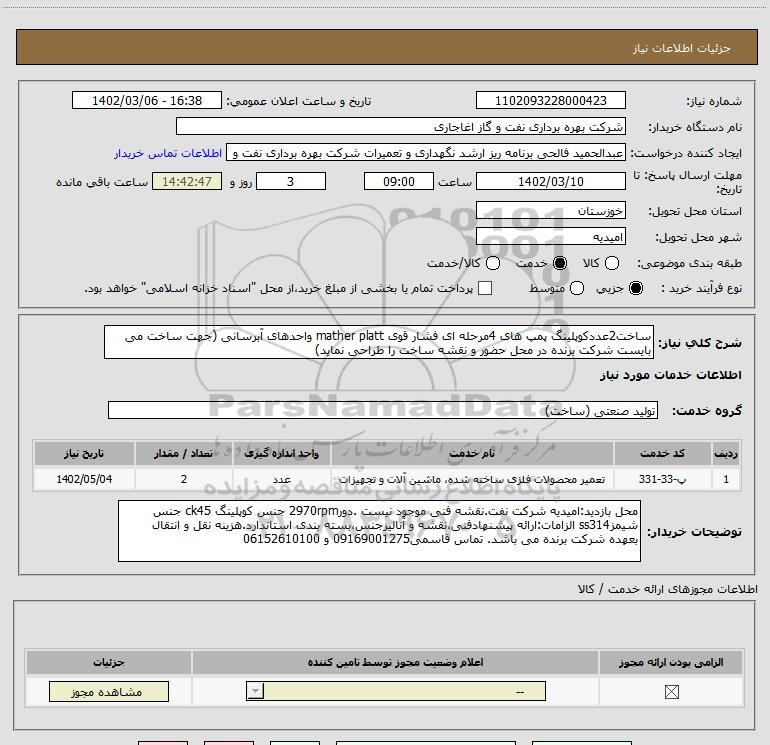Click the واحد اندازه گیری column header

[x=282, y=453]
